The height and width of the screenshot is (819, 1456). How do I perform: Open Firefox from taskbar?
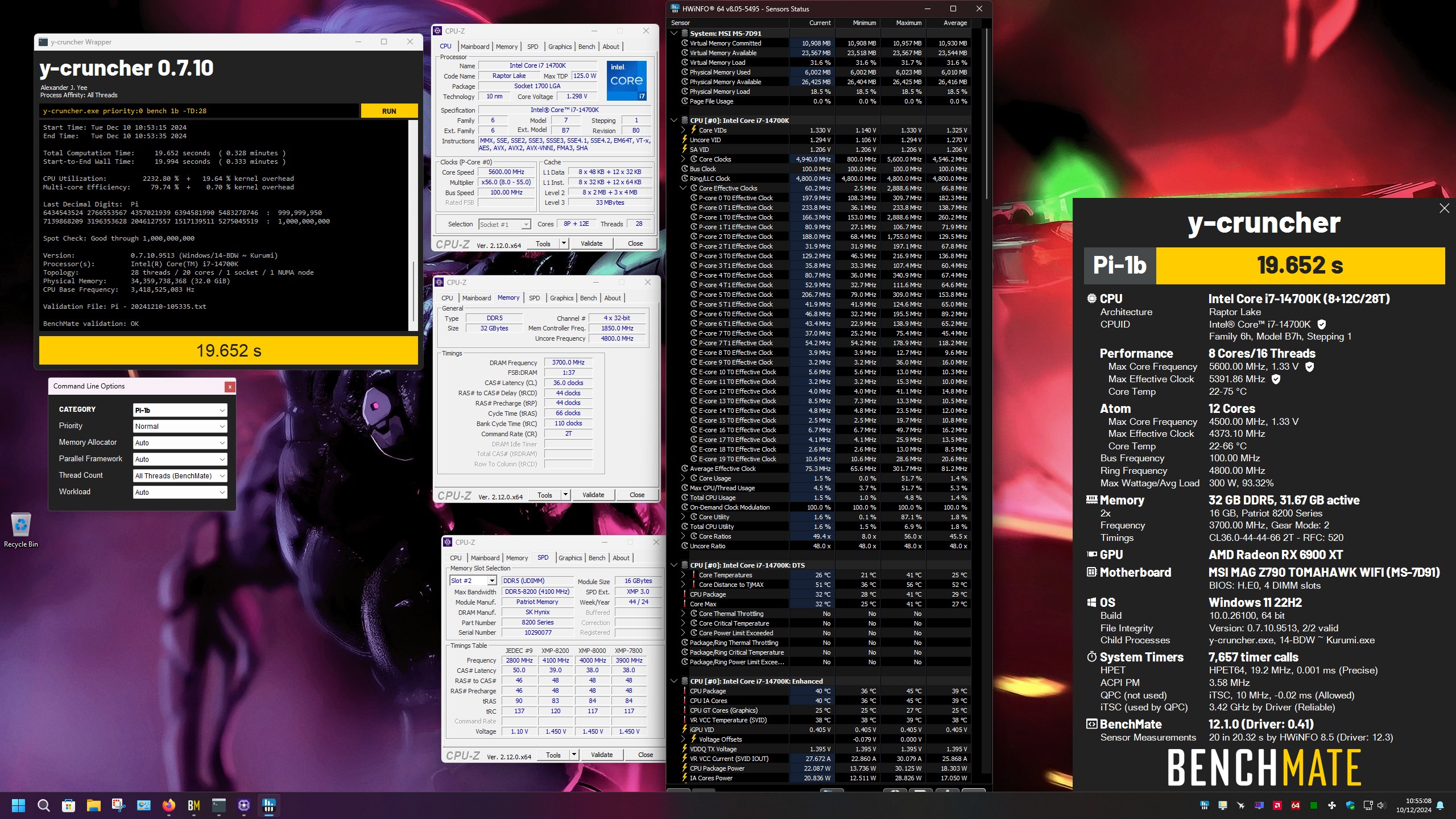point(168,805)
